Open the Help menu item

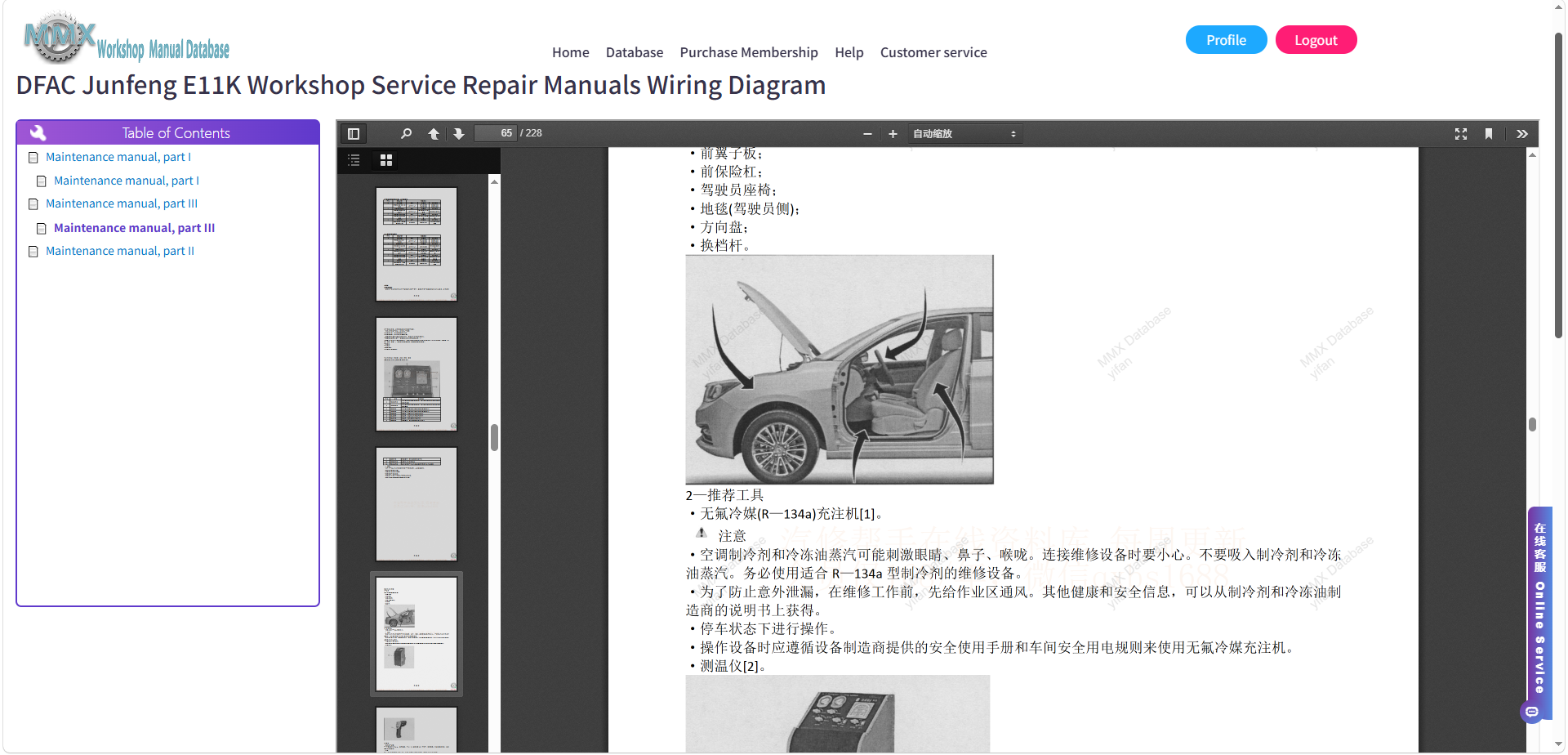click(849, 52)
